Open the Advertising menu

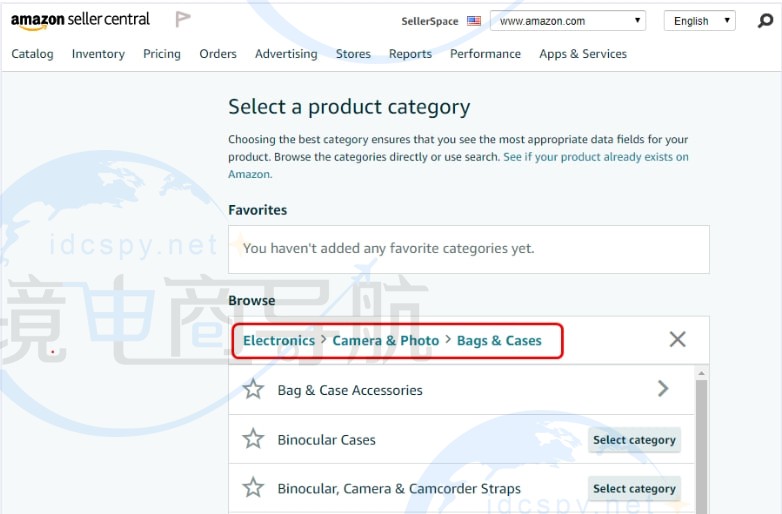pyautogui.click(x=286, y=54)
